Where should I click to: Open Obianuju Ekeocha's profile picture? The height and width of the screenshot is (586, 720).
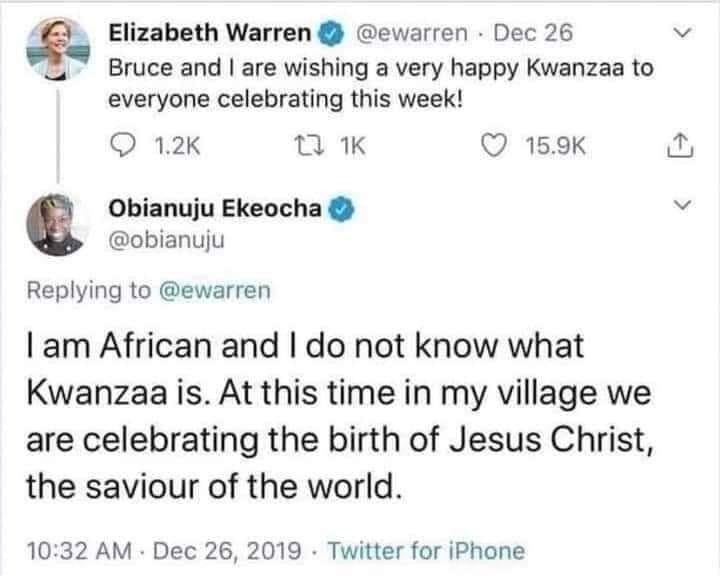(x=58, y=225)
